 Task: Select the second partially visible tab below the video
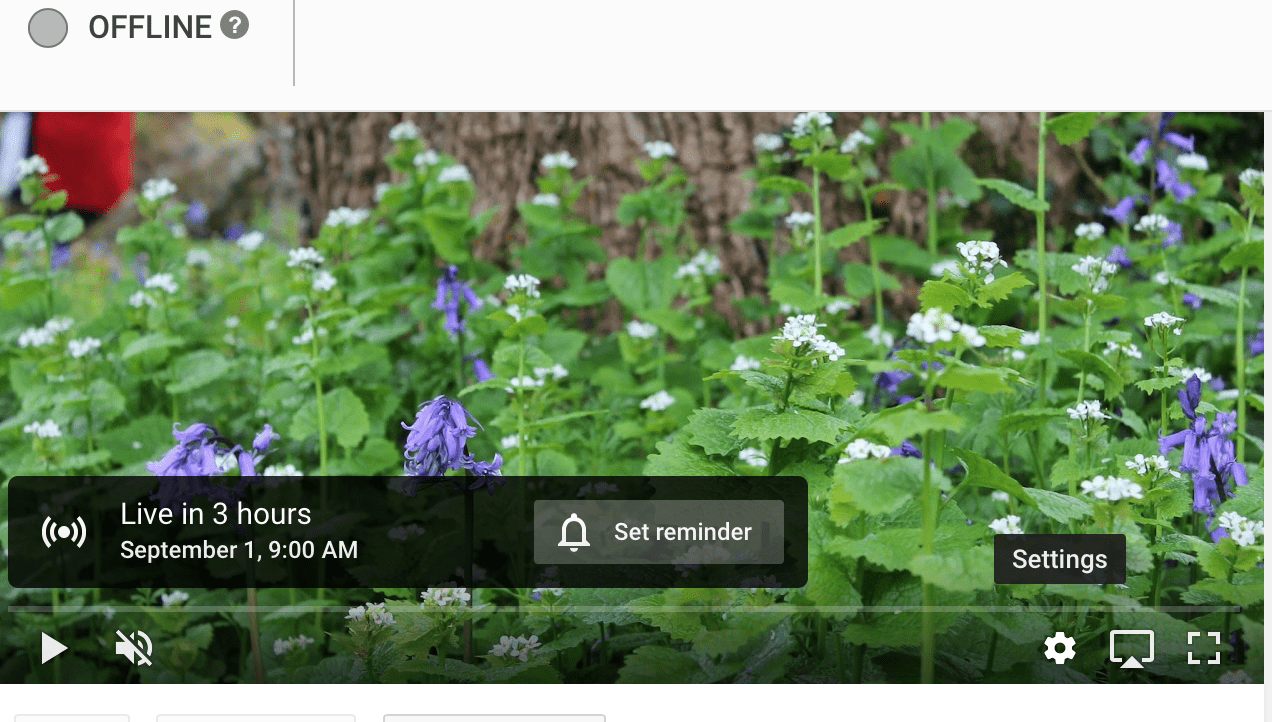[x=256, y=718]
